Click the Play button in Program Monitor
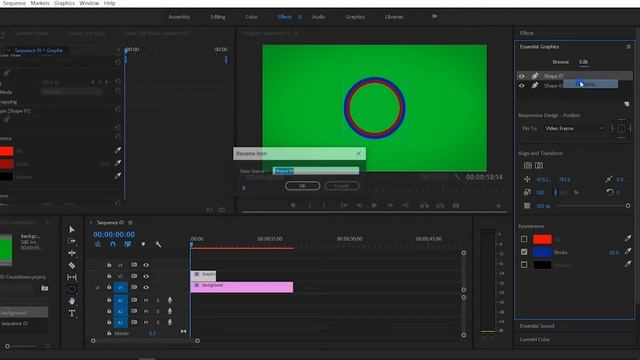Image resolution: width=640 pixels, height=360 pixels. 374,205
